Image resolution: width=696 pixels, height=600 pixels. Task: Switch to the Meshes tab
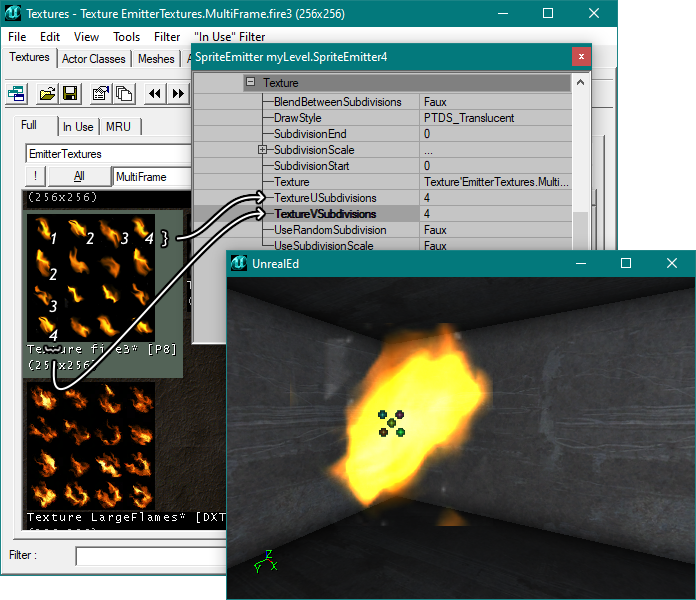[x=156, y=59]
